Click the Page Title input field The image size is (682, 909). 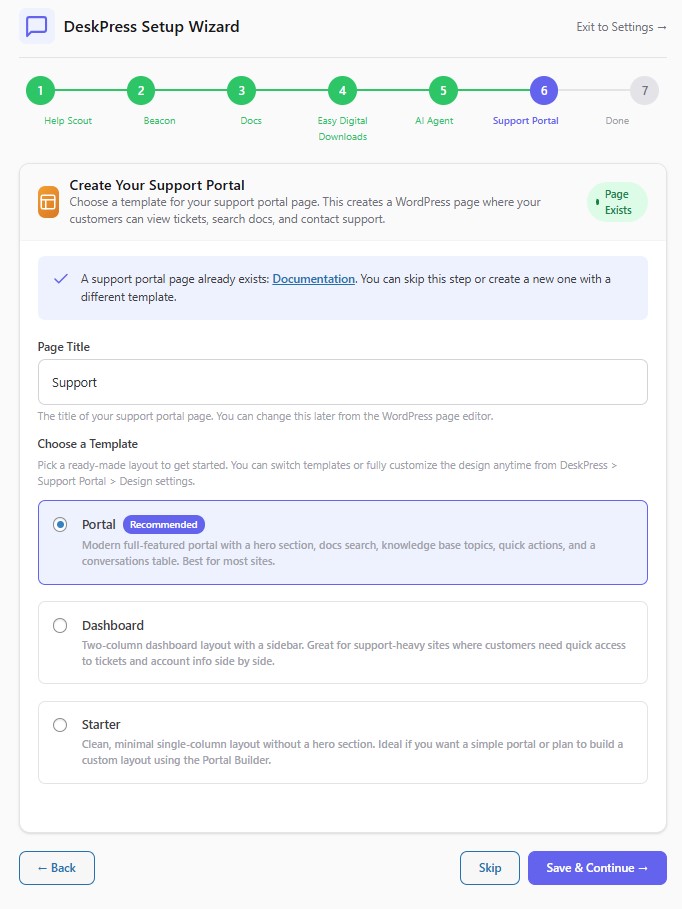[342, 382]
